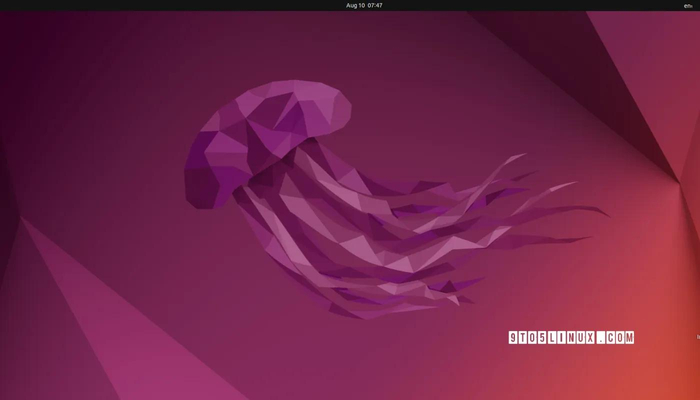Image resolution: width=700 pixels, height=400 pixels.
Task: Select the '9' tile in the watermark
Action: pyautogui.click(x=513, y=338)
